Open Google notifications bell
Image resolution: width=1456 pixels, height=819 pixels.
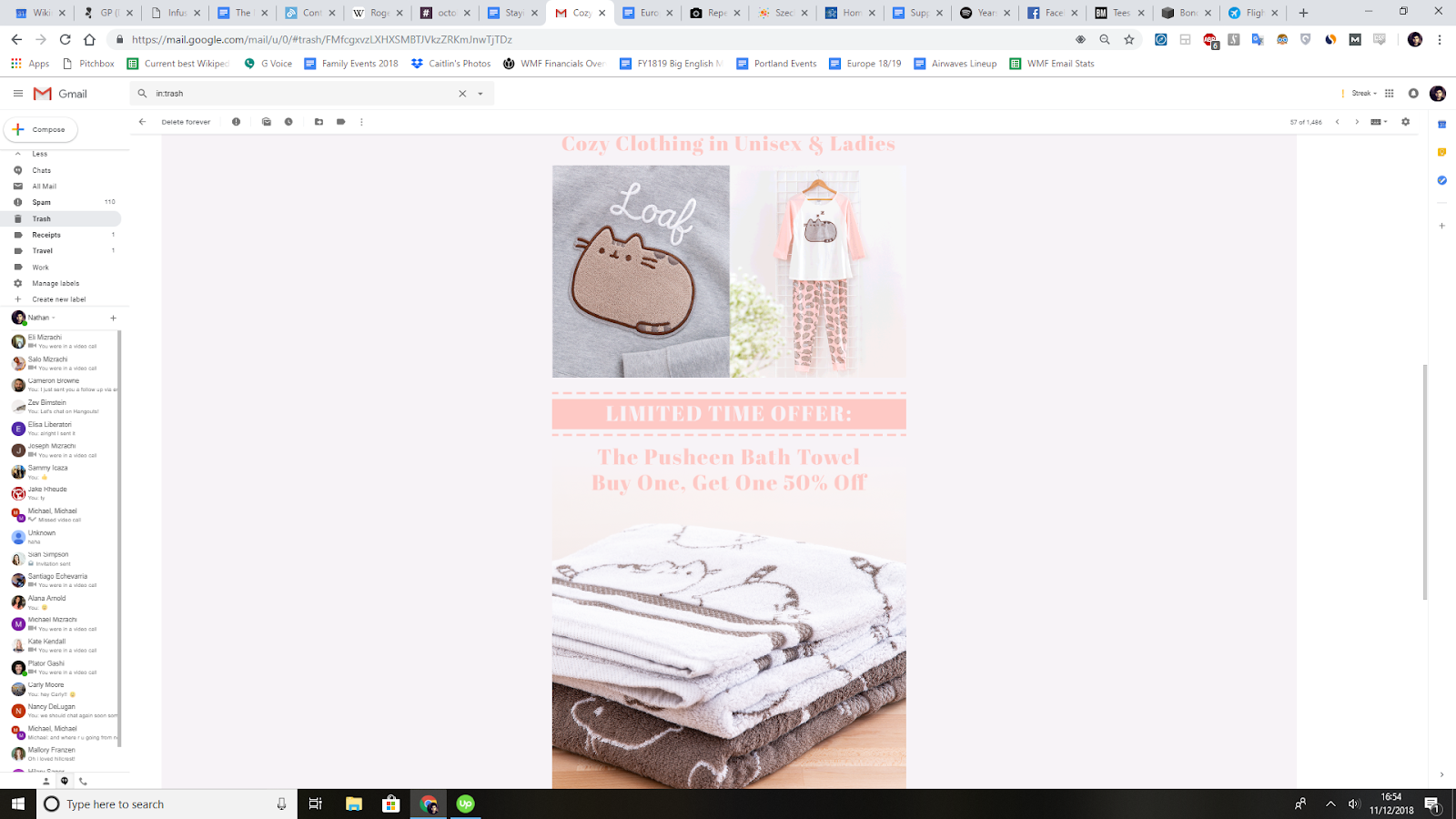[x=1413, y=94]
